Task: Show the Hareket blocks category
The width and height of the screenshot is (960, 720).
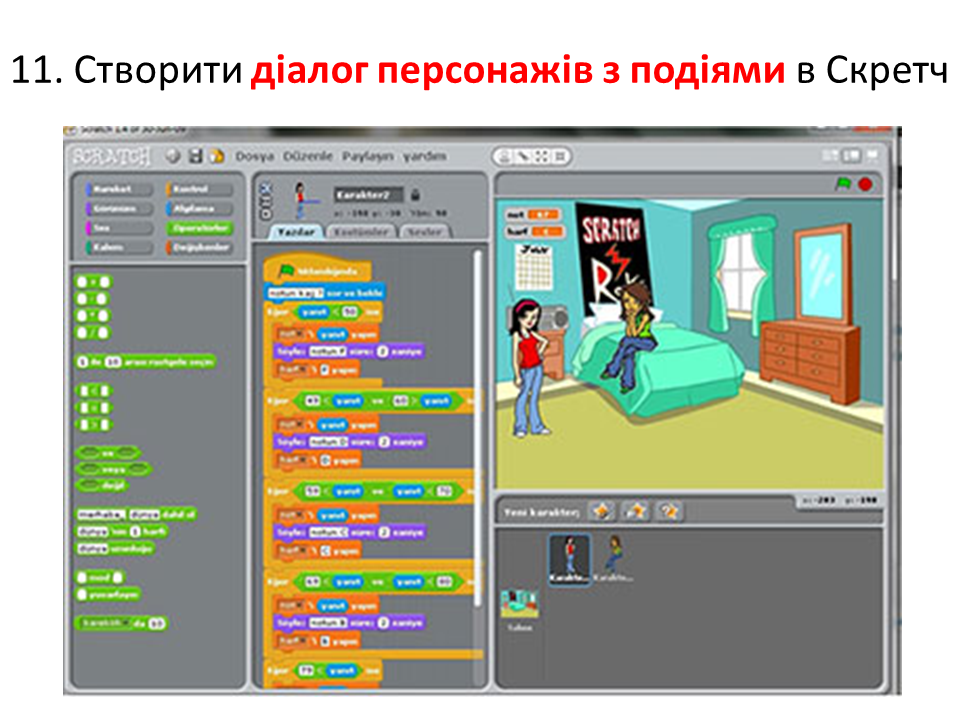Action: pyautogui.click(x=119, y=189)
